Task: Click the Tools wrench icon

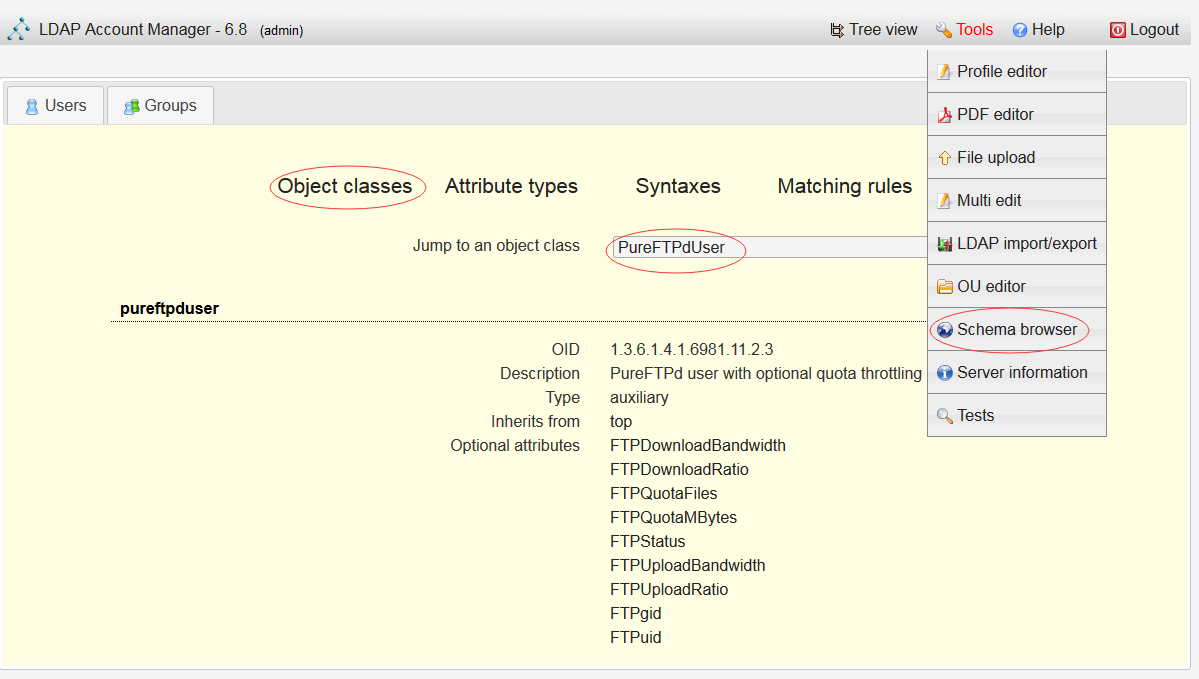Action: point(943,30)
